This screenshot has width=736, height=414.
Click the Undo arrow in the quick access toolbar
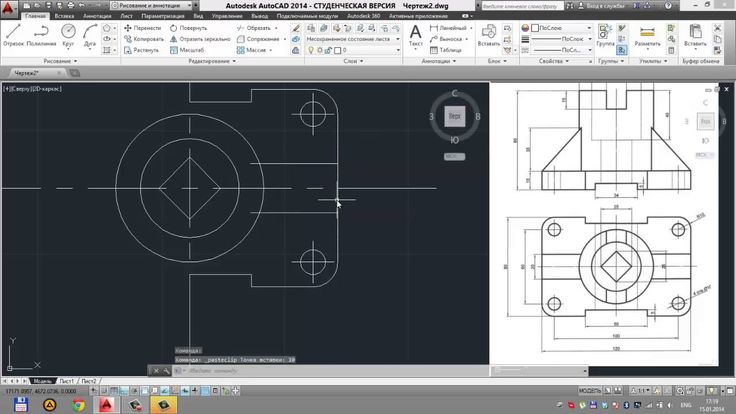[x=82, y=6]
